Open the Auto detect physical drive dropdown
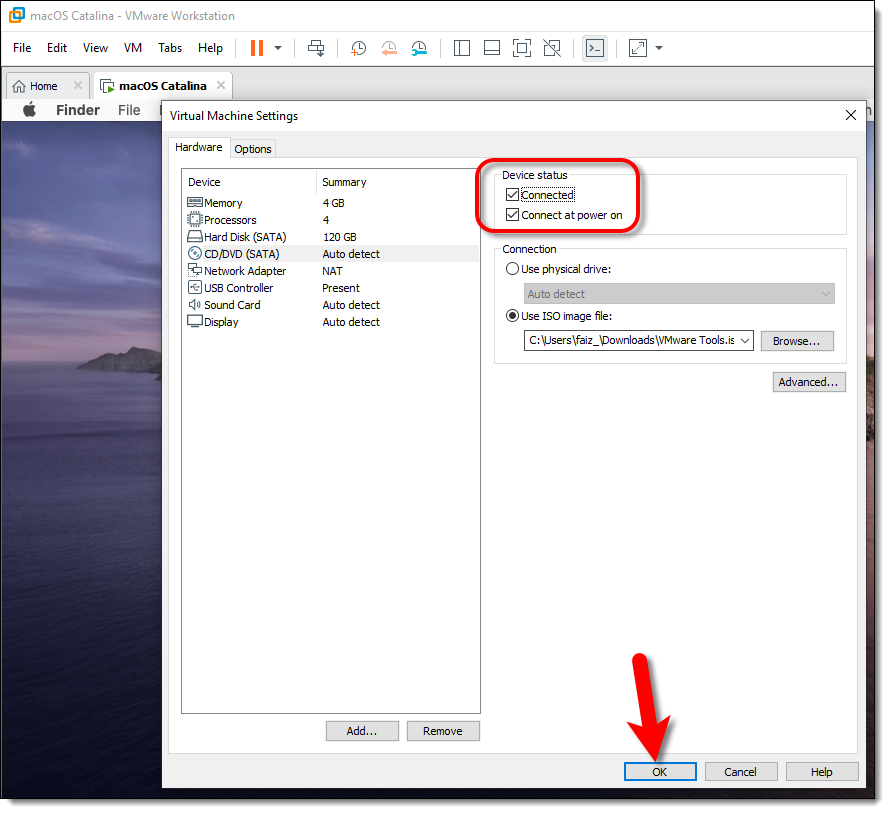Image resolution: width=889 pixels, height=813 pixels. point(679,294)
